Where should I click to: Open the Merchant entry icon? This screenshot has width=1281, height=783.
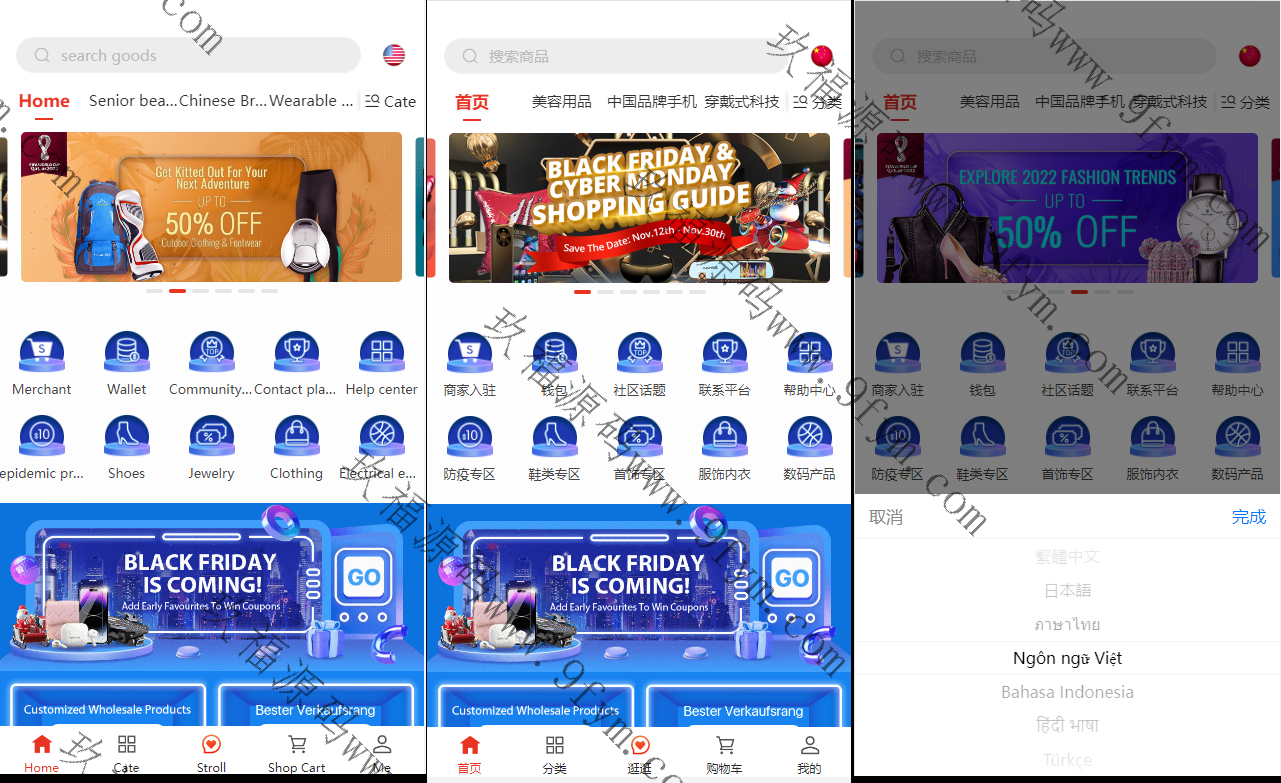click(x=41, y=351)
